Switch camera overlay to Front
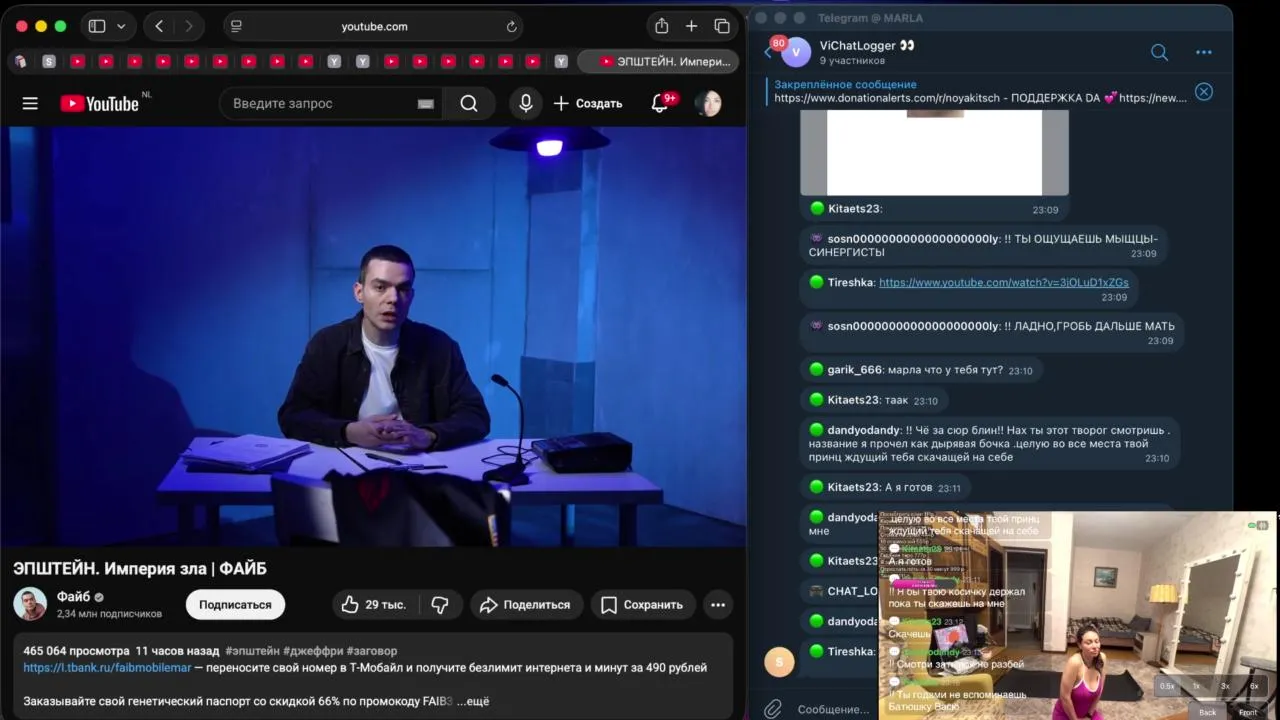 click(x=1248, y=712)
